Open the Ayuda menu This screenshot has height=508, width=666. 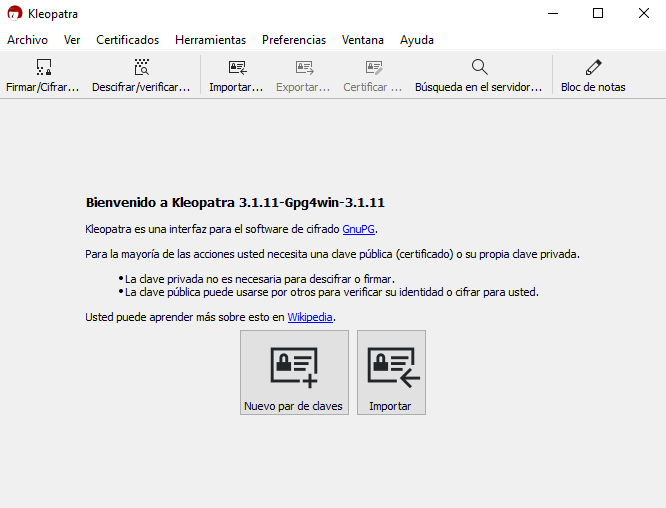[x=417, y=40]
